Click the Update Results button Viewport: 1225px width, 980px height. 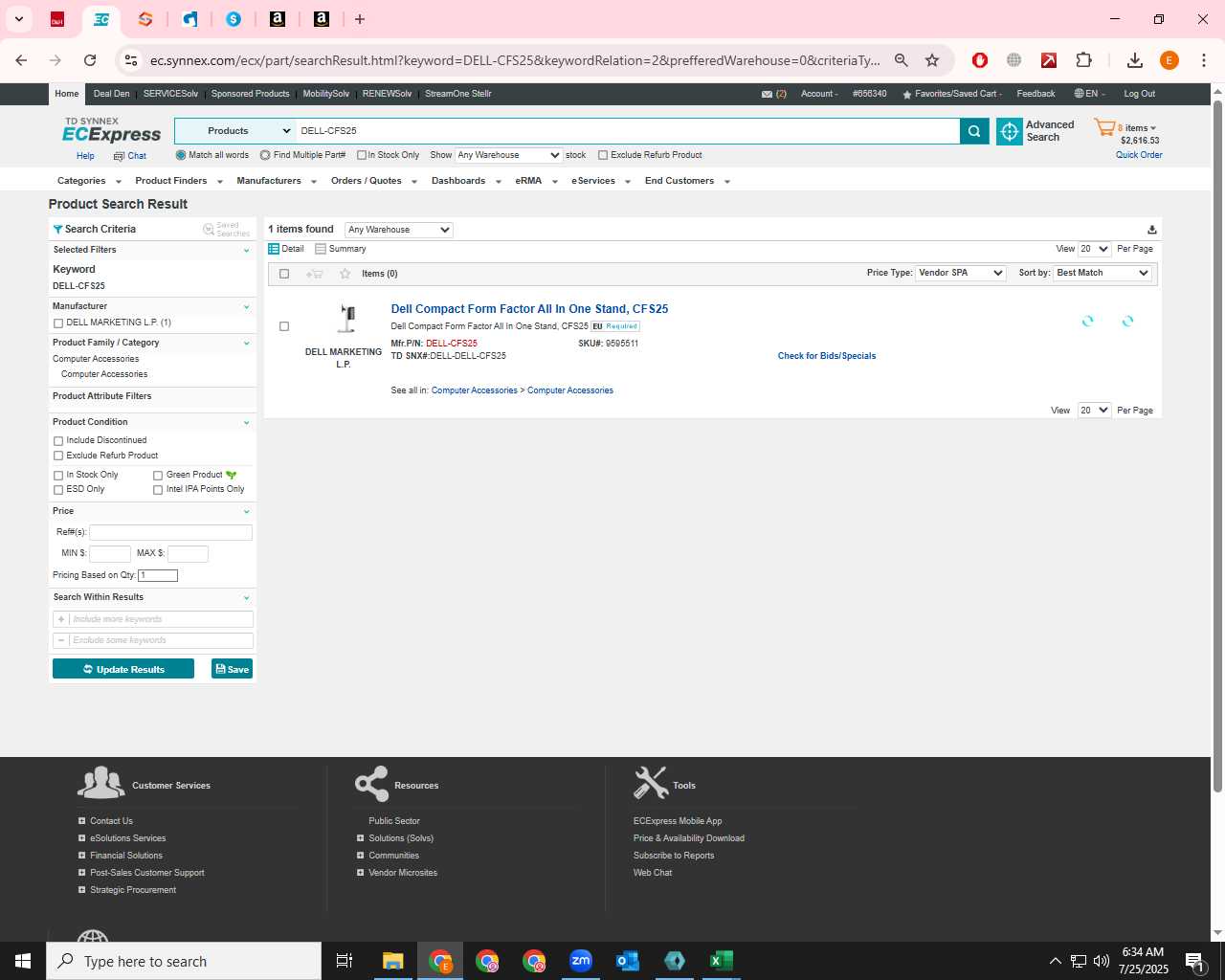click(x=123, y=669)
